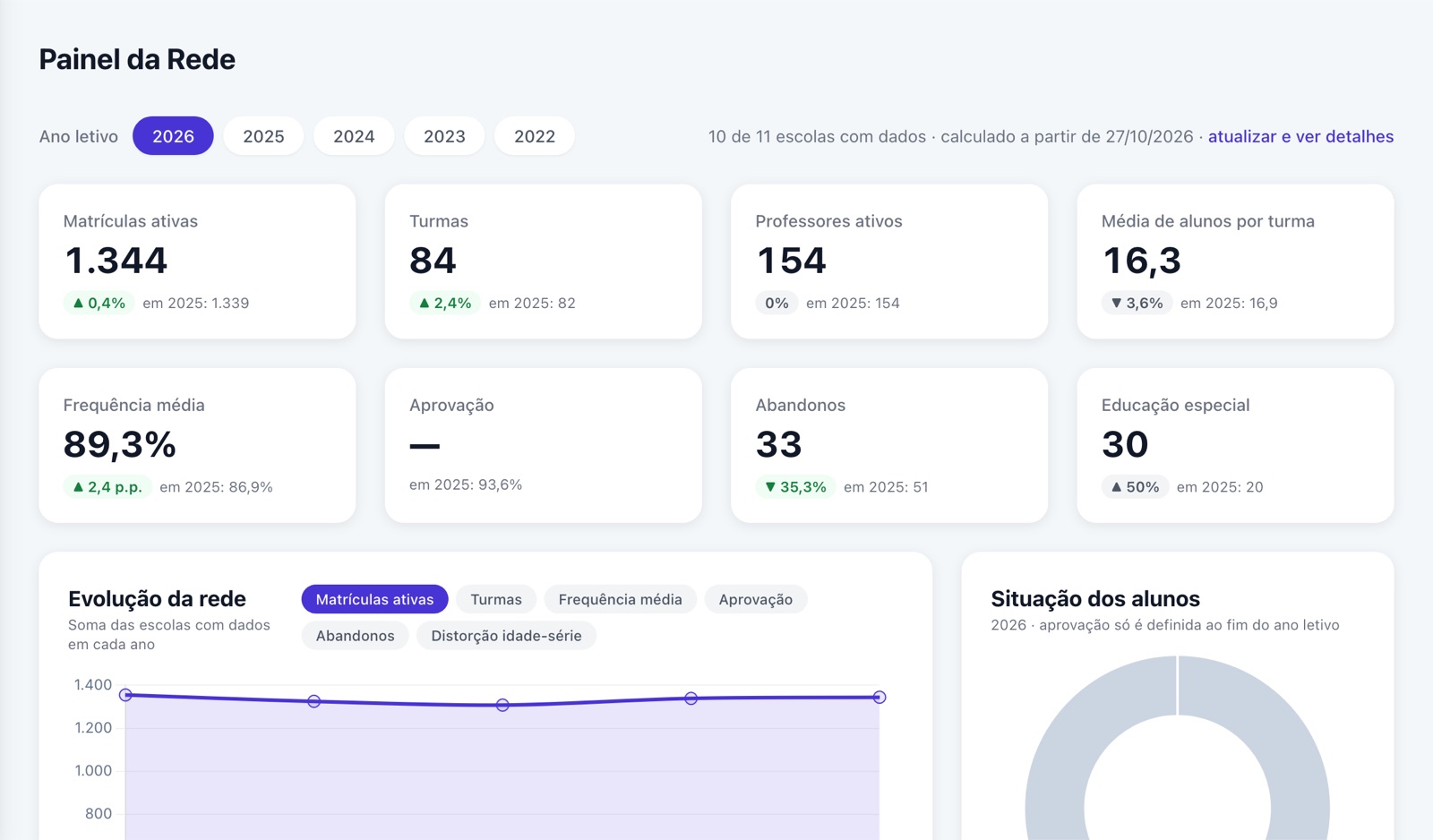The image size is (1433, 840).
Task: Select Distorção idade-série chart filter
Action: point(506,636)
